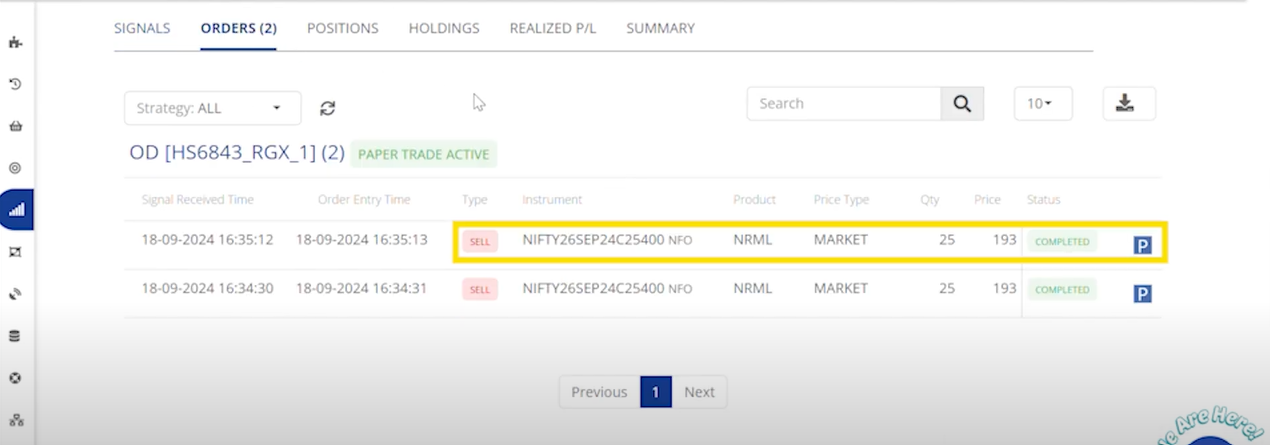This screenshot has height=445, width=1270.
Task: Switch to the SIGNALS tab
Action: [142, 28]
